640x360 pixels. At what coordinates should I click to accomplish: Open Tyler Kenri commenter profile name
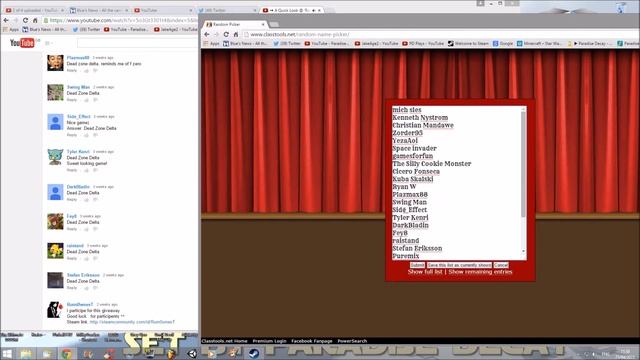[78, 151]
